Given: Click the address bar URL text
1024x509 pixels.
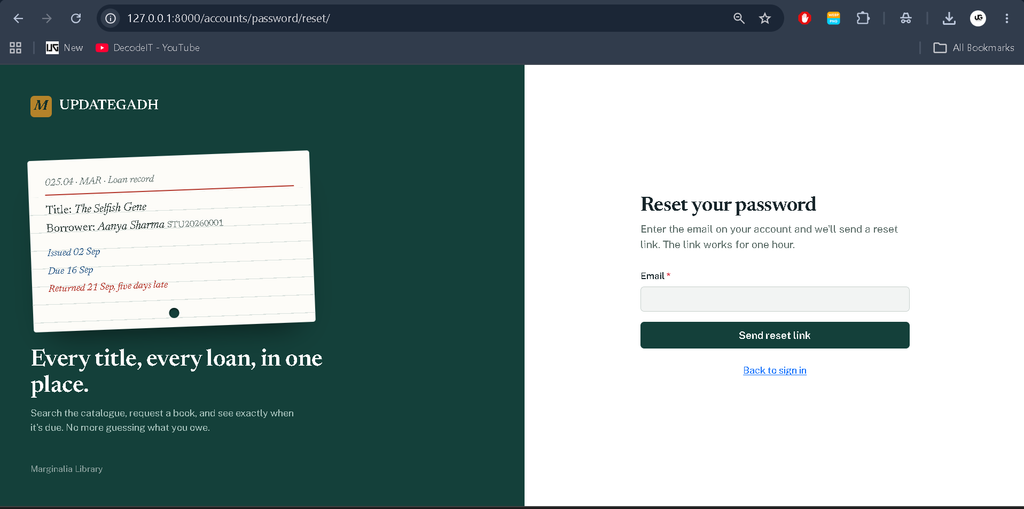Looking at the screenshot, I should tap(229, 18).
